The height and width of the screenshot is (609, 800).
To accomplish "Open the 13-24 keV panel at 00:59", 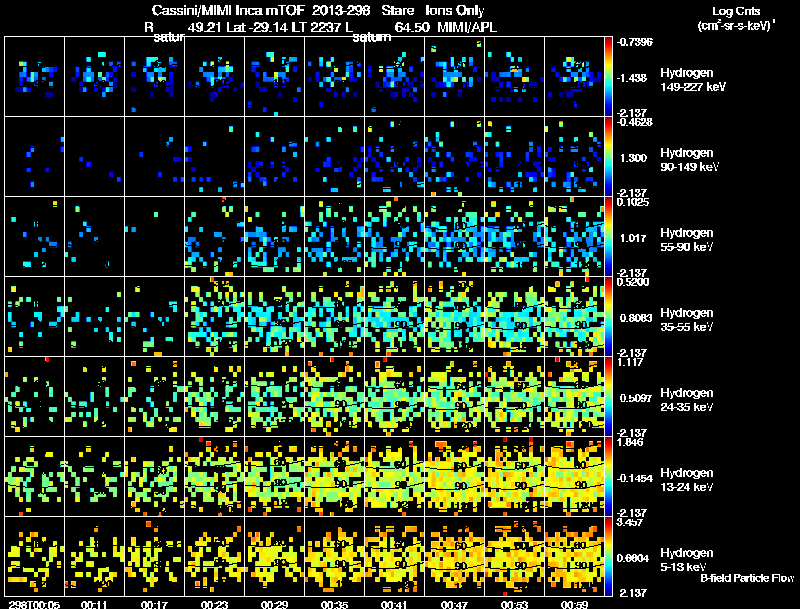I will click(574, 477).
